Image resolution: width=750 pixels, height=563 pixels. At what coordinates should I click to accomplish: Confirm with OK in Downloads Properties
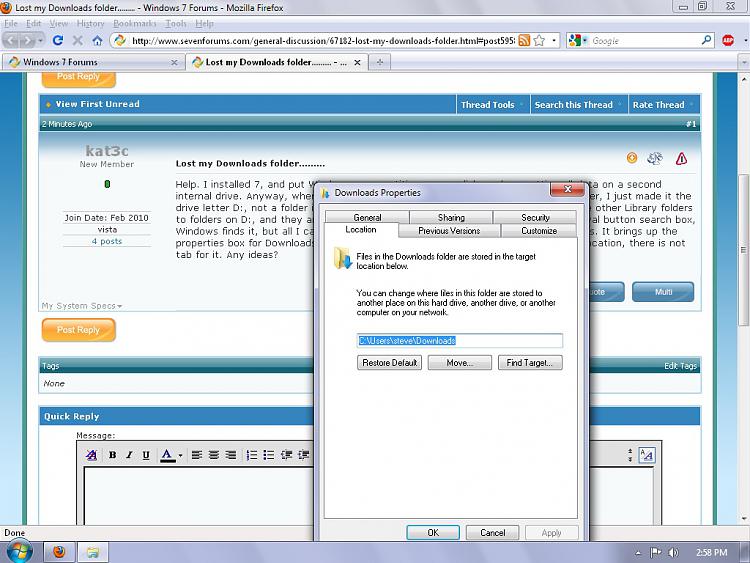pos(433,532)
